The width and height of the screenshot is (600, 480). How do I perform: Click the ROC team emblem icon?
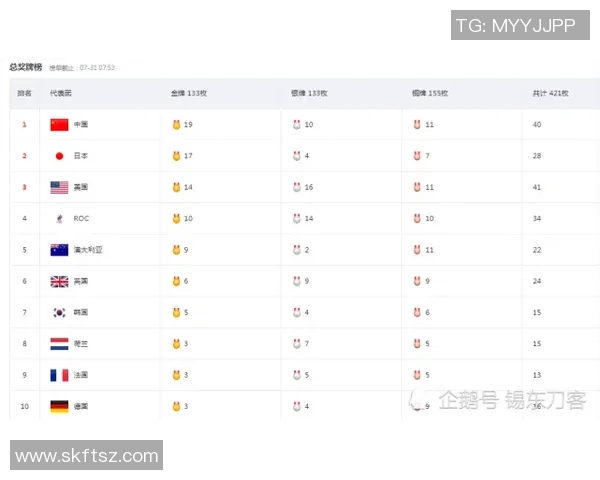click(x=59, y=219)
